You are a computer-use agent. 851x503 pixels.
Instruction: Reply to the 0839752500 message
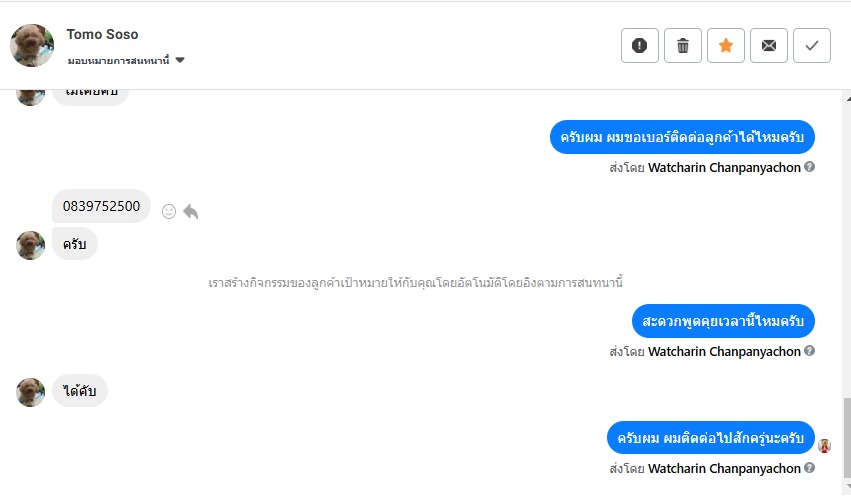191,211
